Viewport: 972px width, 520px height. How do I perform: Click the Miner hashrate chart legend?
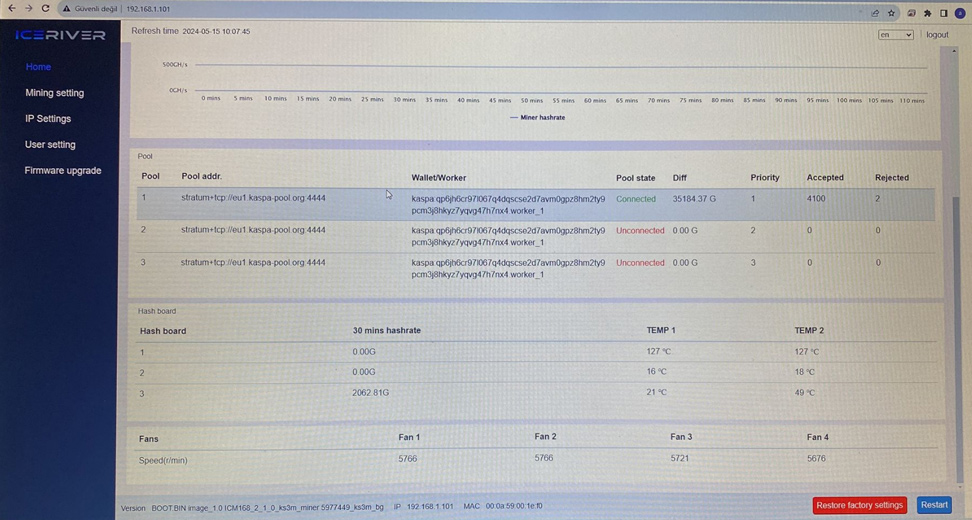point(537,117)
